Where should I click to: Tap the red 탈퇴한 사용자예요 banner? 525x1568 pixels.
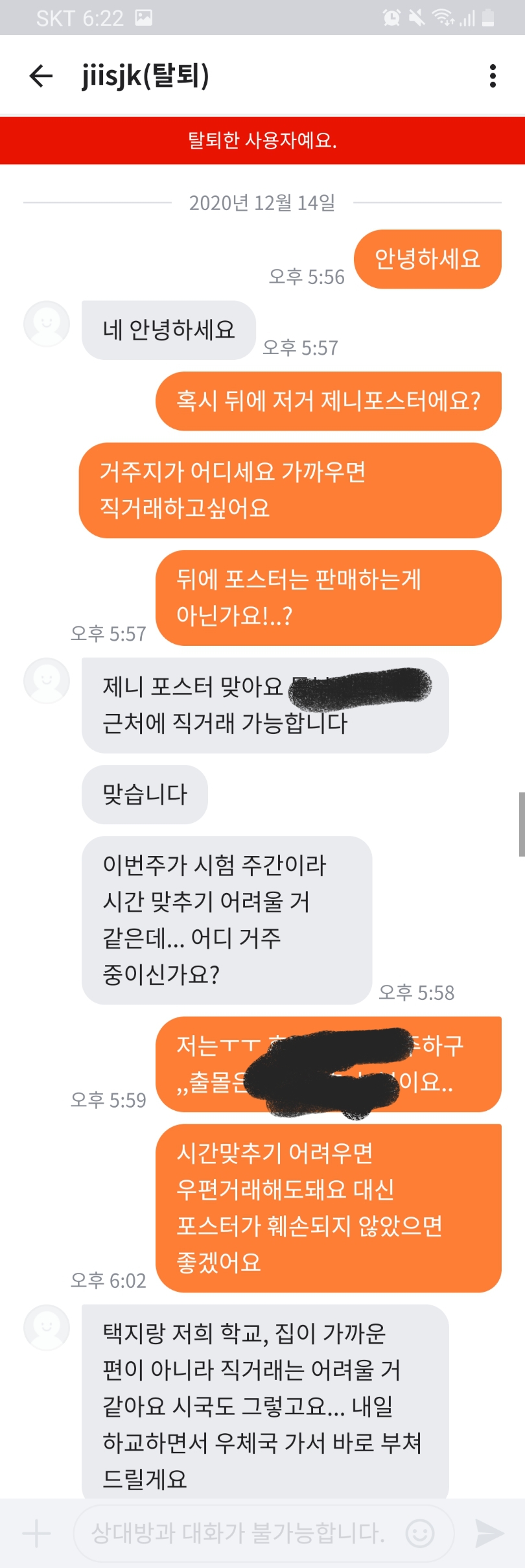tap(262, 140)
